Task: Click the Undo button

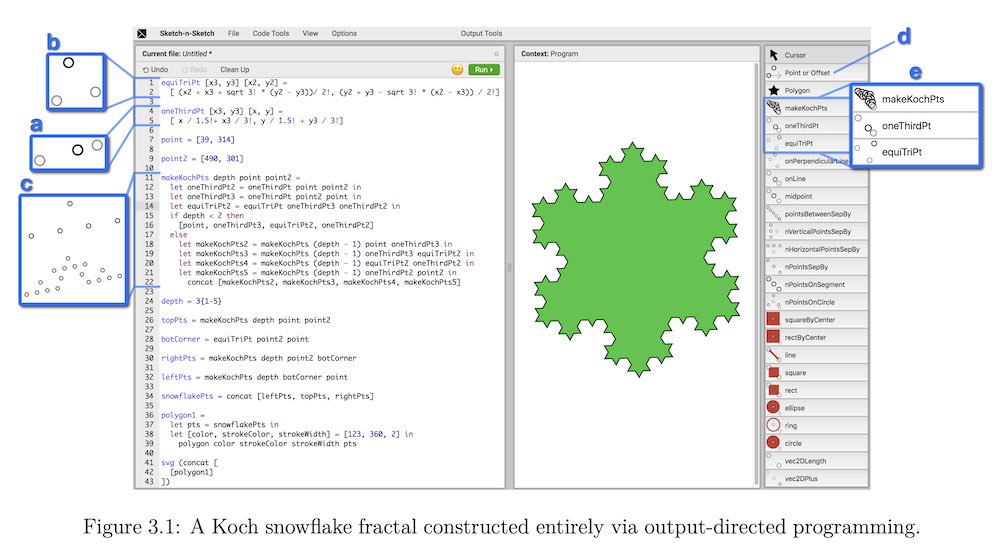Action: 155,69
